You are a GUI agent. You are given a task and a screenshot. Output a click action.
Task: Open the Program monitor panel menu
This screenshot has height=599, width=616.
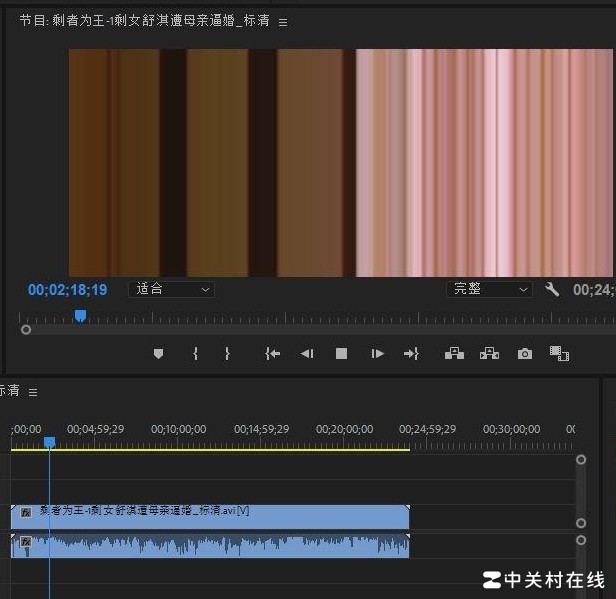point(283,22)
